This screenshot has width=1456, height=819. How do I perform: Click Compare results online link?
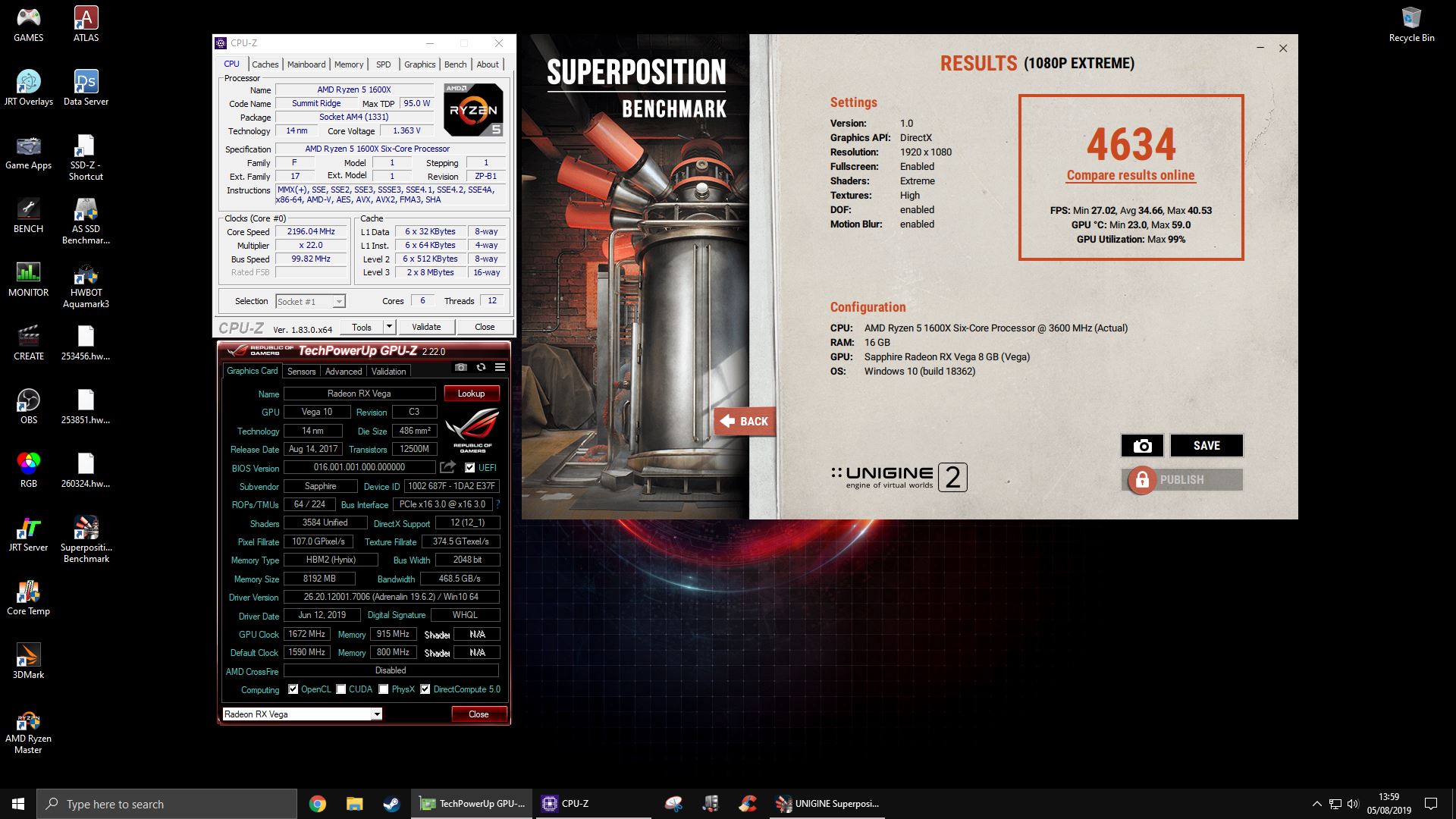[x=1131, y=175]
